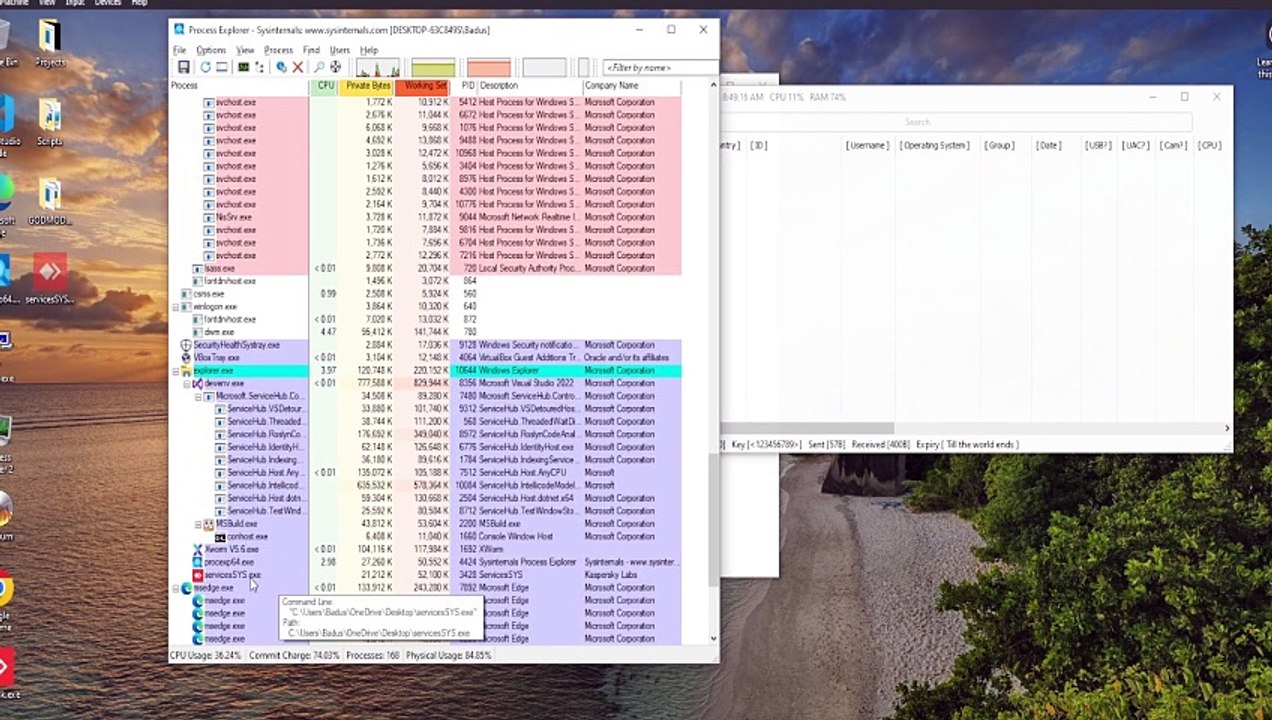Click the Scripts folder desktop icon
Viewport: 1272px width, 720px height.
[49, 120]
